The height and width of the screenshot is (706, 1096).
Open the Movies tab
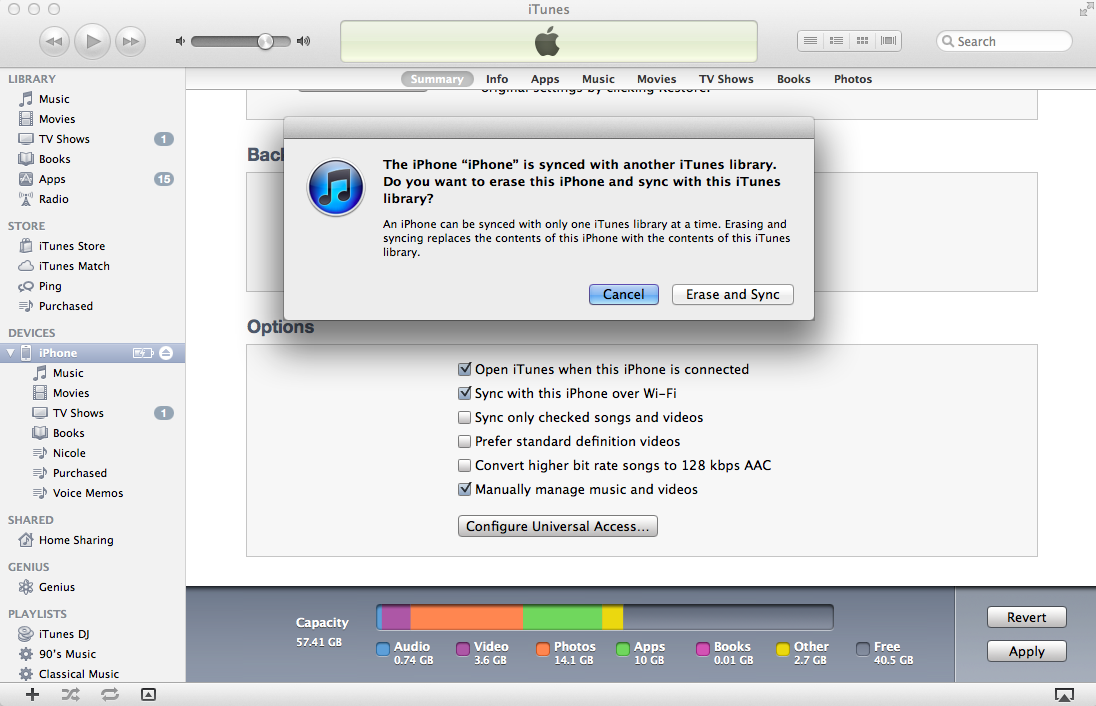point(656,79)
